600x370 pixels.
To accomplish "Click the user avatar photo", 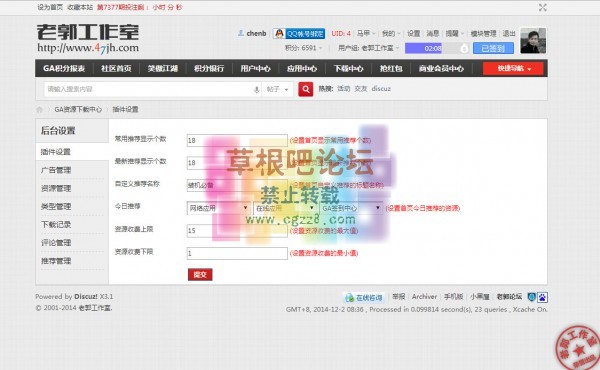I will point(533,41).
